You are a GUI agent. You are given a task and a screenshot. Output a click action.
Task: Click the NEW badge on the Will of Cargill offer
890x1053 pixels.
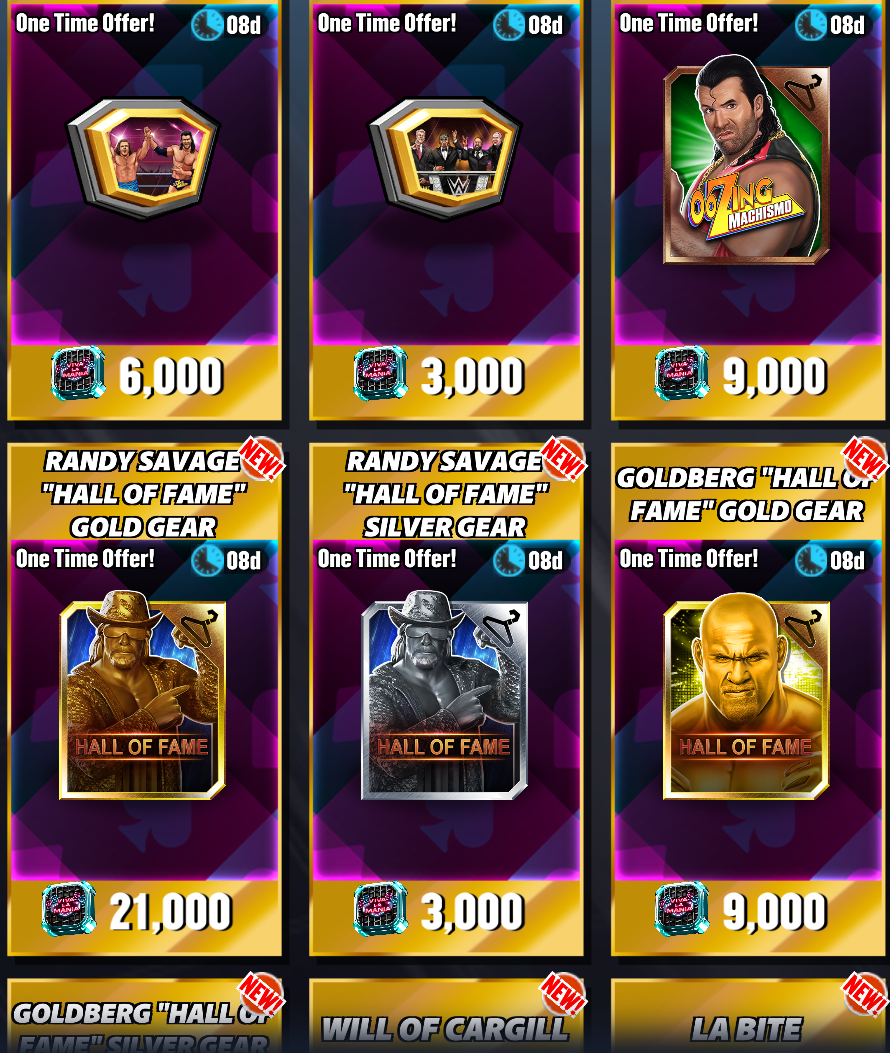[563, 994]
